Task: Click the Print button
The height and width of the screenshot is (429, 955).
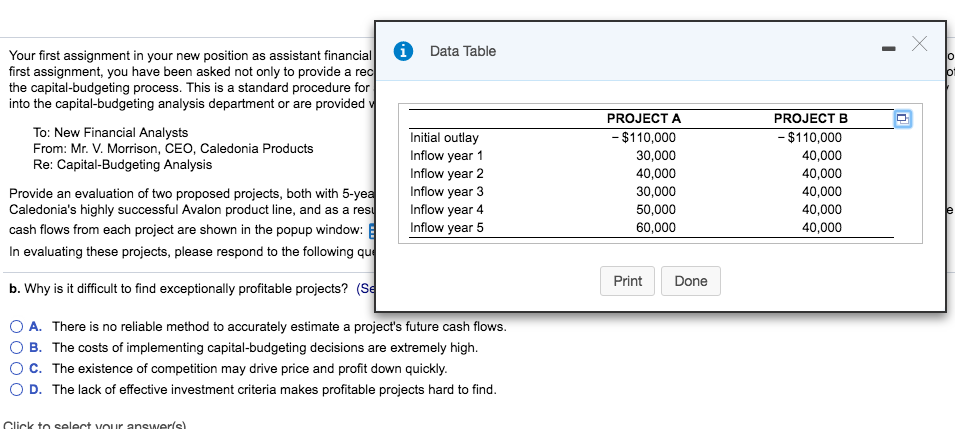Action: pos(627,281)
